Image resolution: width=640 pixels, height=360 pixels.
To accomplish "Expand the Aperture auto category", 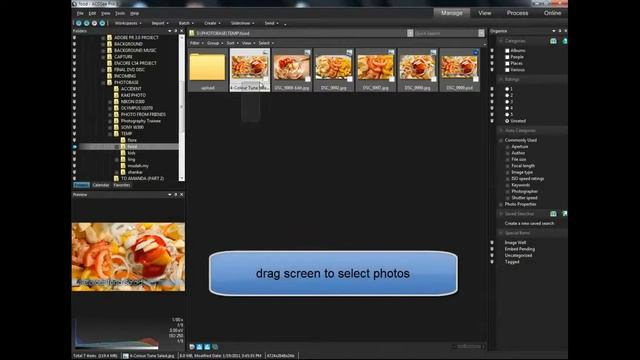I will [508, 147].
